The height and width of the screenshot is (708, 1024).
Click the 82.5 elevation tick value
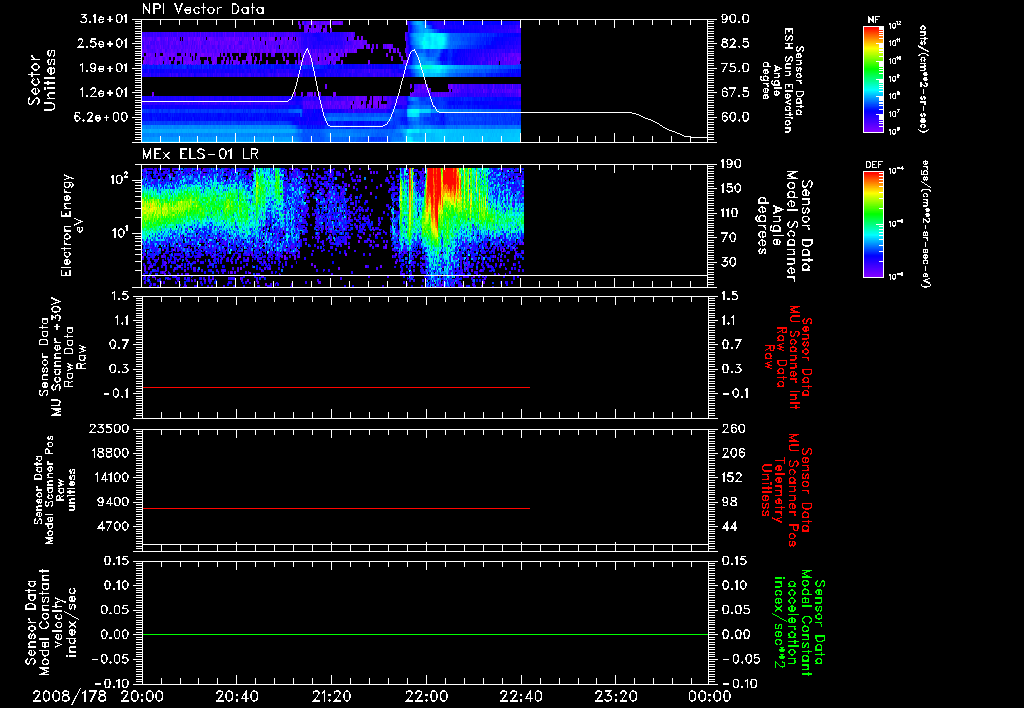tap(735, 43)
